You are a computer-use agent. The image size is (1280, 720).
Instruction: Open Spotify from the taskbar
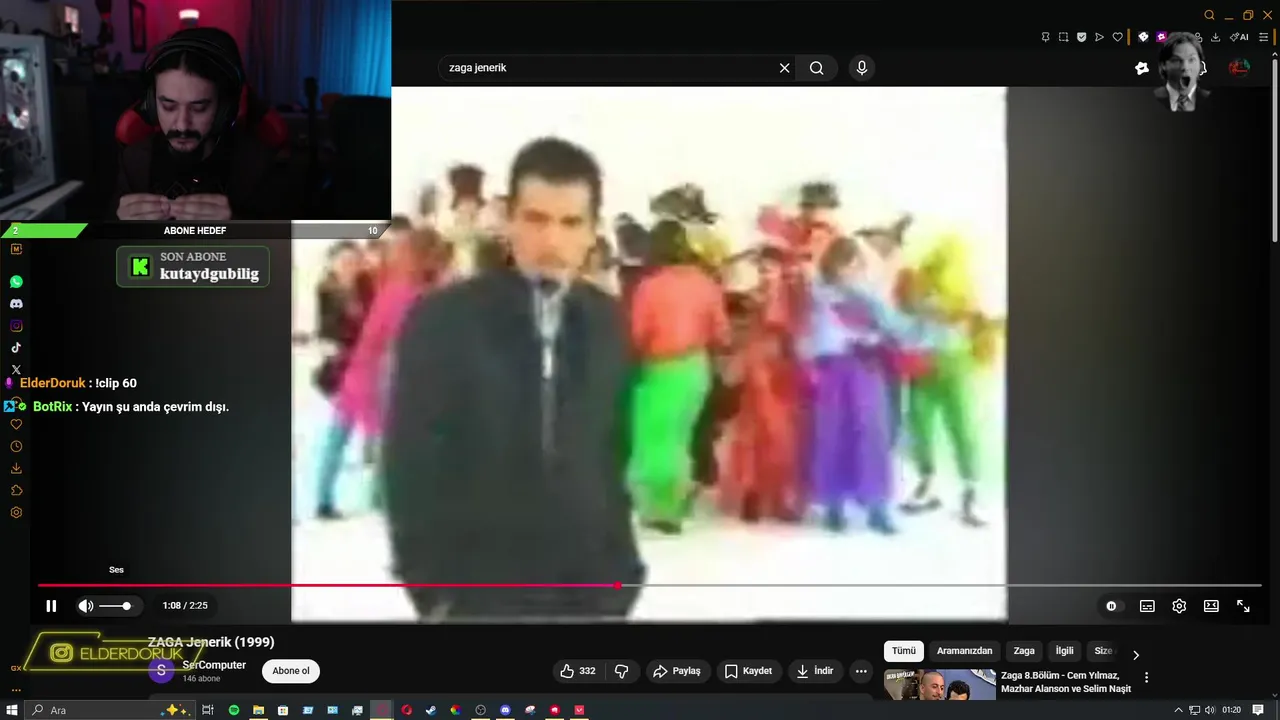(234, 710)
